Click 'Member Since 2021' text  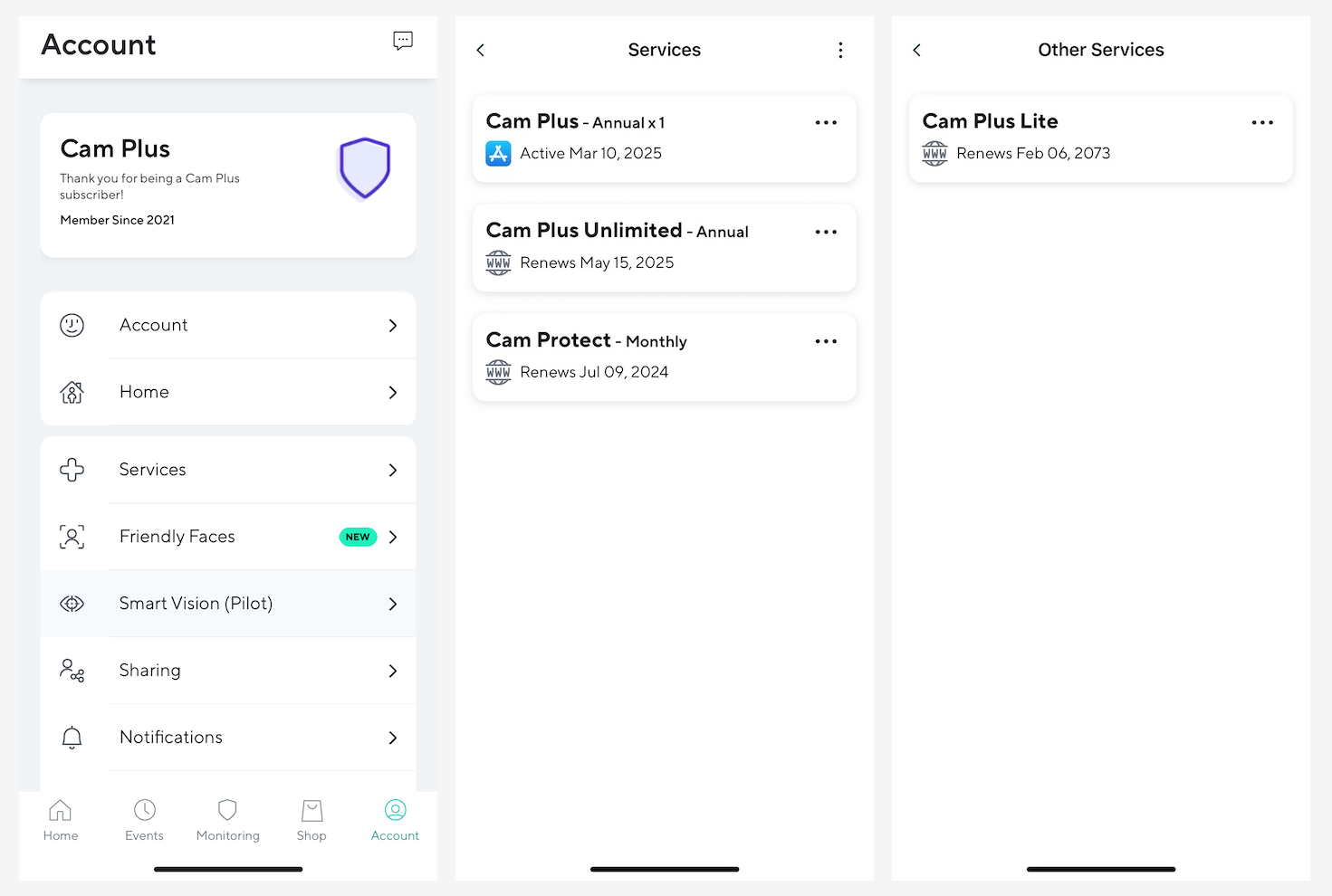(118, 220)
